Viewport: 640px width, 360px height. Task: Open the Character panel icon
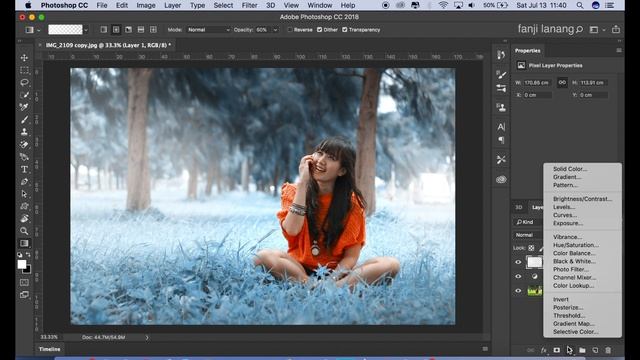tap(501, 127)
